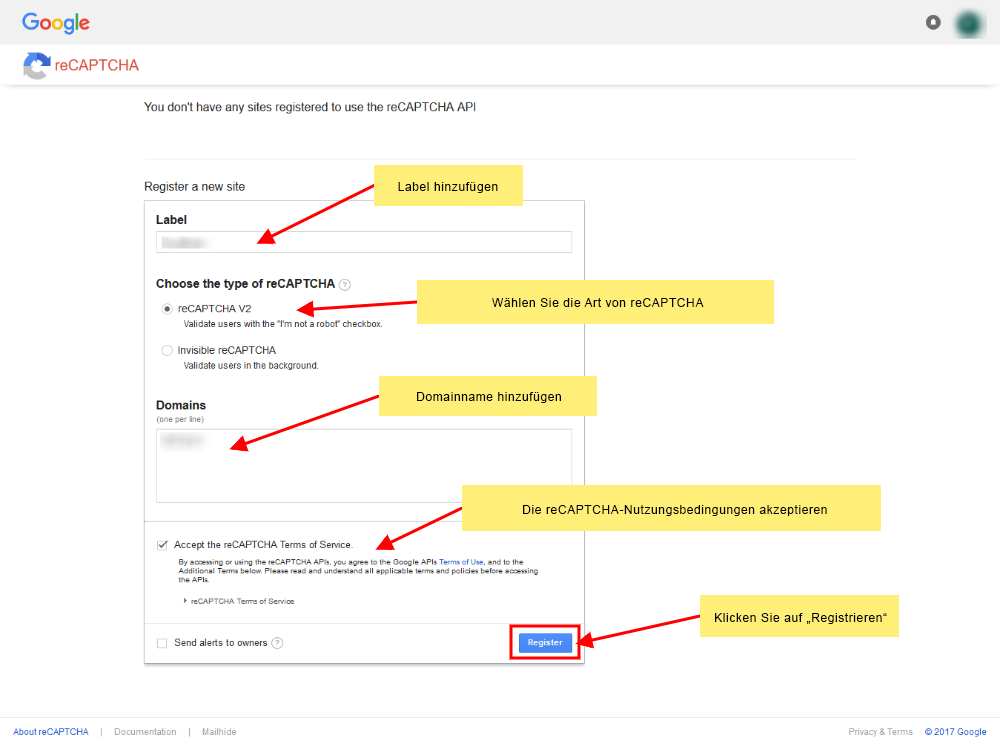Click the blue Register button
Image resolution: width=1000 pixels, height=738 pixels.
[x=545, y=642]
